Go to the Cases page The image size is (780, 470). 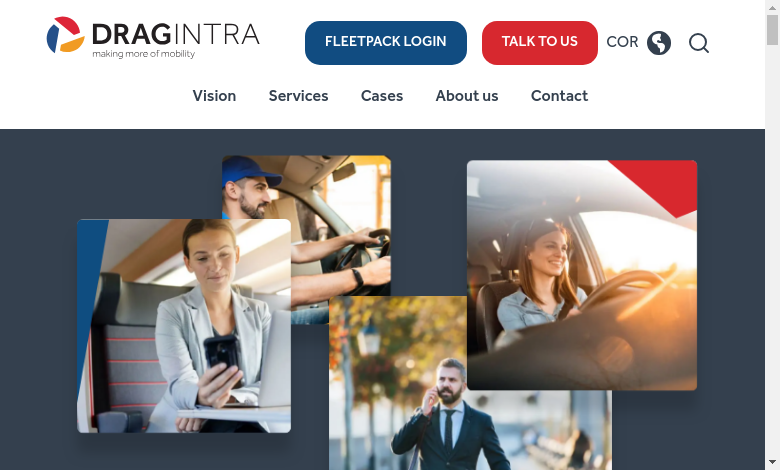click(382, 96)
